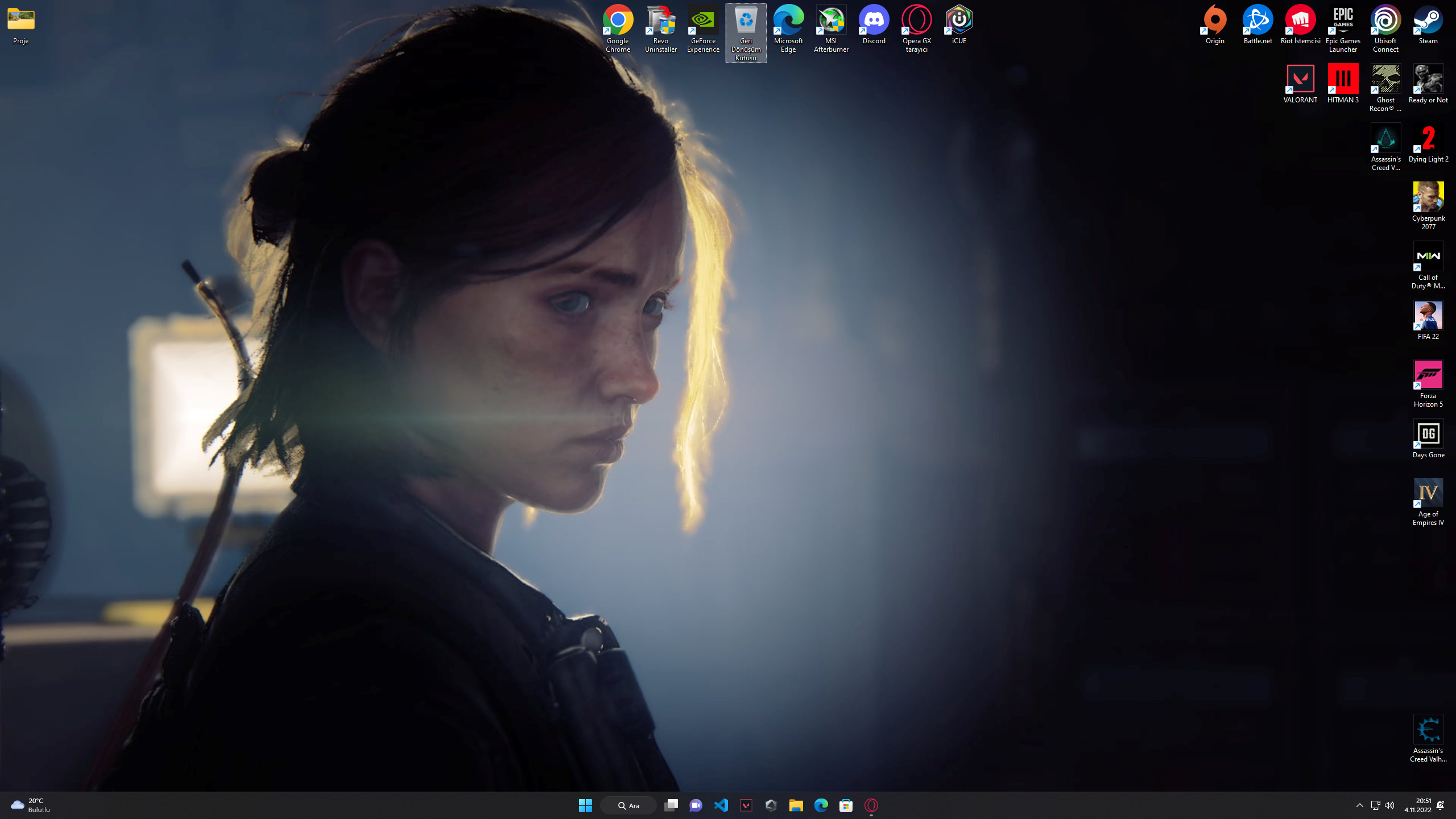1456x819 pixels.
Task: Switch to running Opera GX in taskbar
Action: coord(871,805)
